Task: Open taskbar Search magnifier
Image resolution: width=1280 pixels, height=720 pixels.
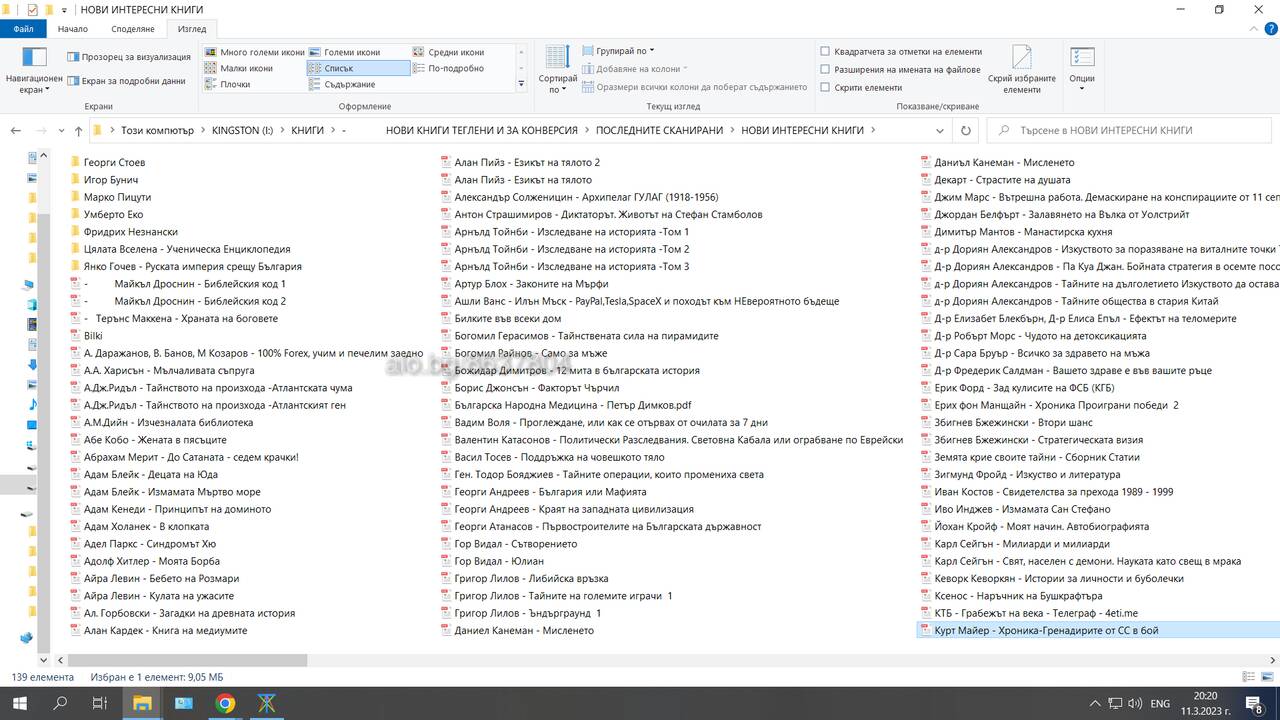Action: point(60,703)
